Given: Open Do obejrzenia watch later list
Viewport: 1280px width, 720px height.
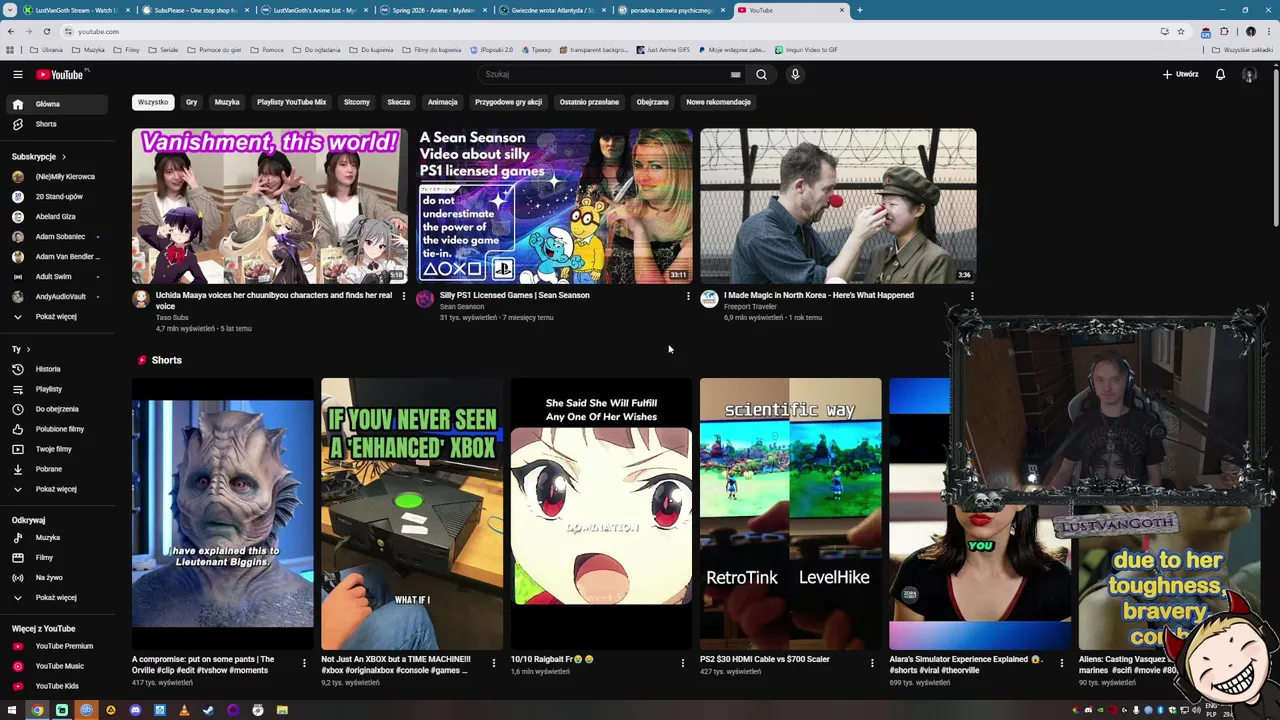Looking at the screenshot, I should coord(55,409).
